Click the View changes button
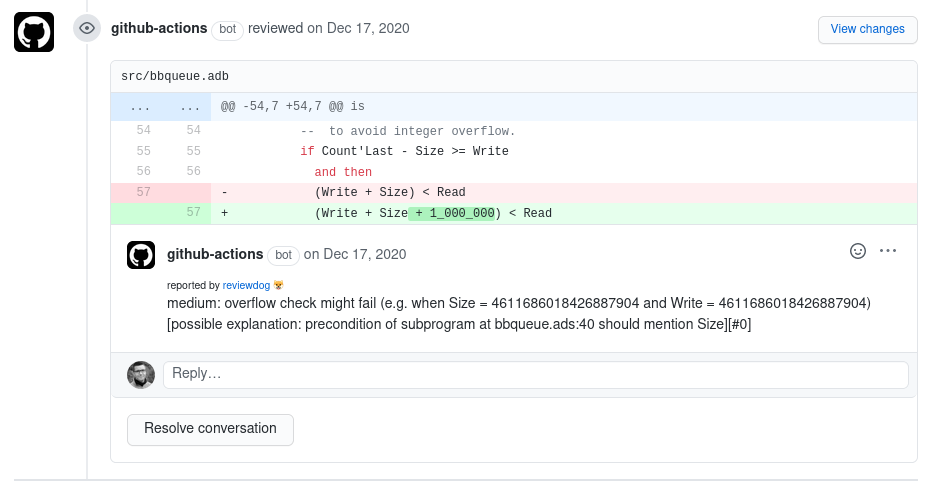Image resolution: width=933 pixels, height=494 pixels. pyautogui.click(x=867, y=29)
